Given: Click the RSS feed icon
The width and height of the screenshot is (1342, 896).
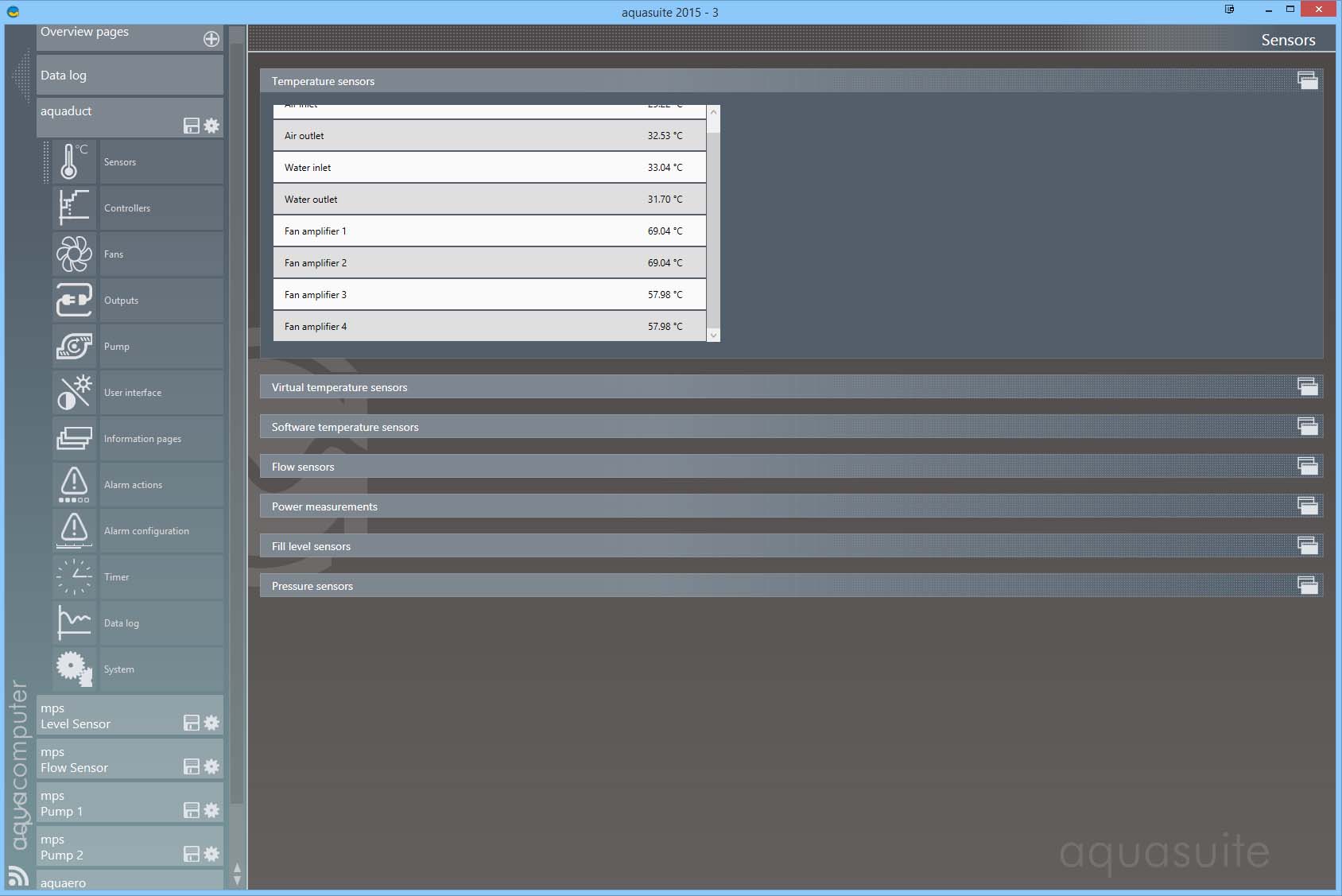Looking at the screenshot, I should click(x=18, y=875).
